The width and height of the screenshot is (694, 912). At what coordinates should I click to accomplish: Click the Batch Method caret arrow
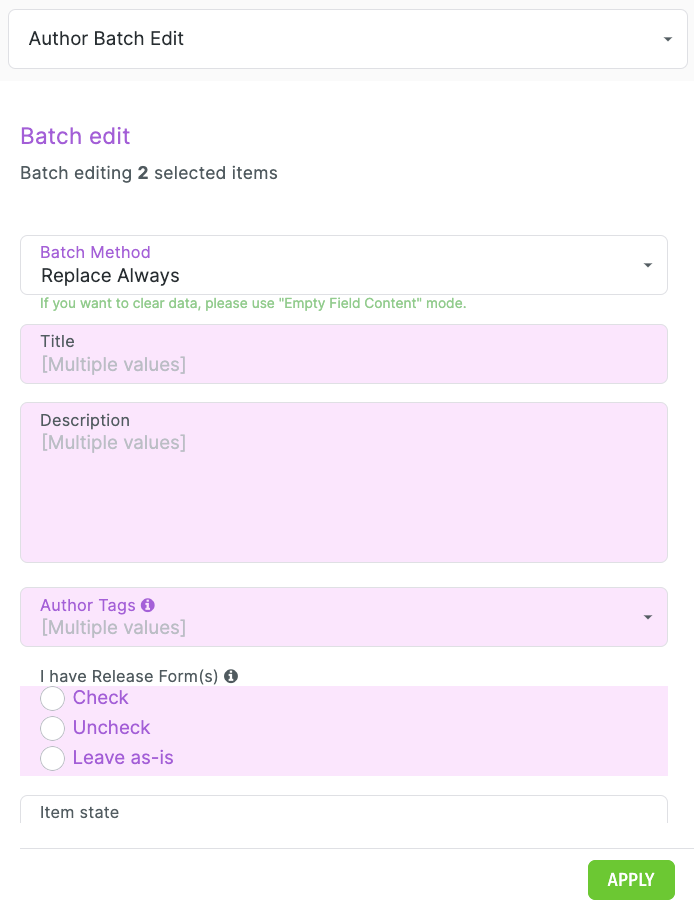coord(648,265)
